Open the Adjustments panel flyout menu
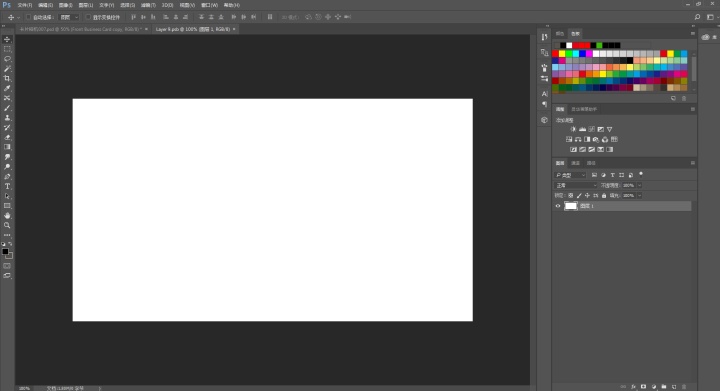 (x=692, y=109)
